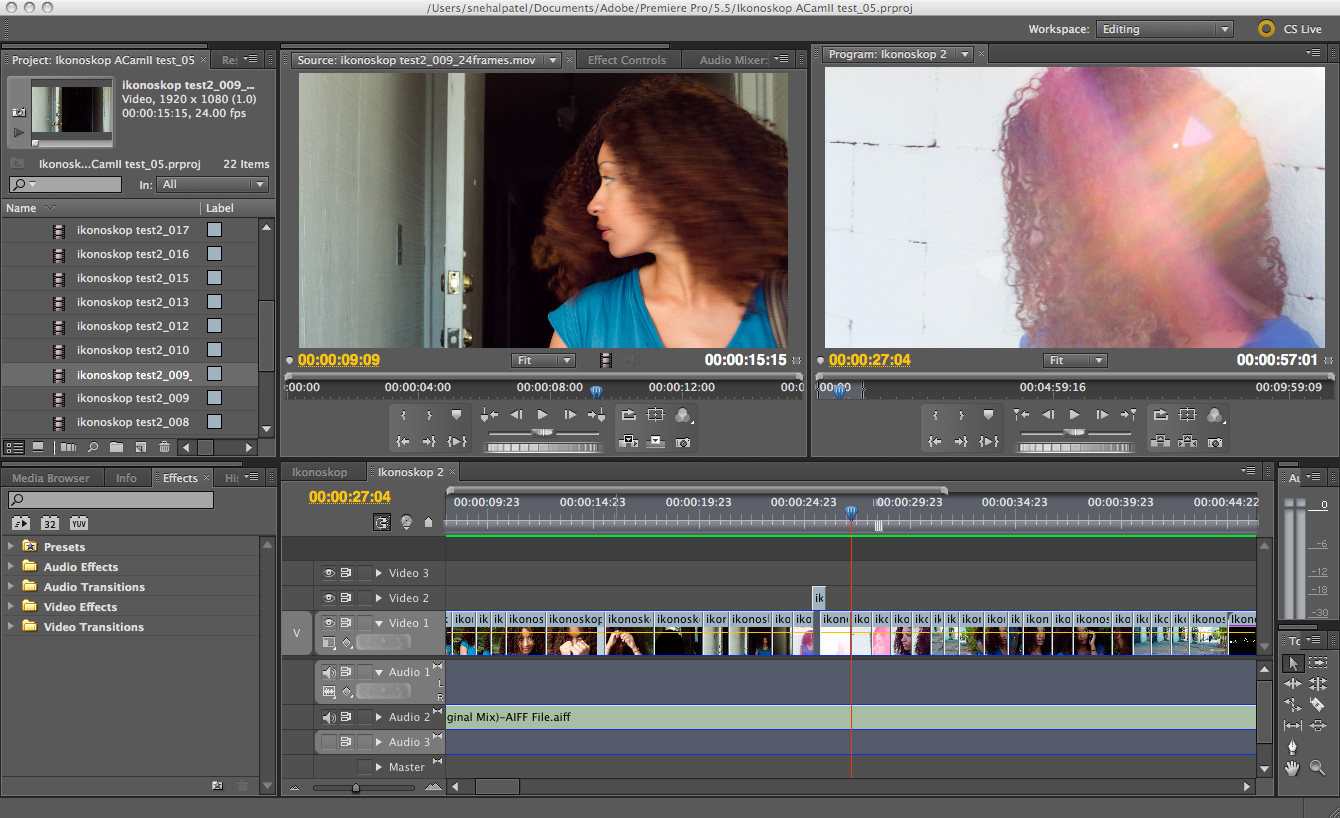Open Effect Controls tab

click(627, 60)
